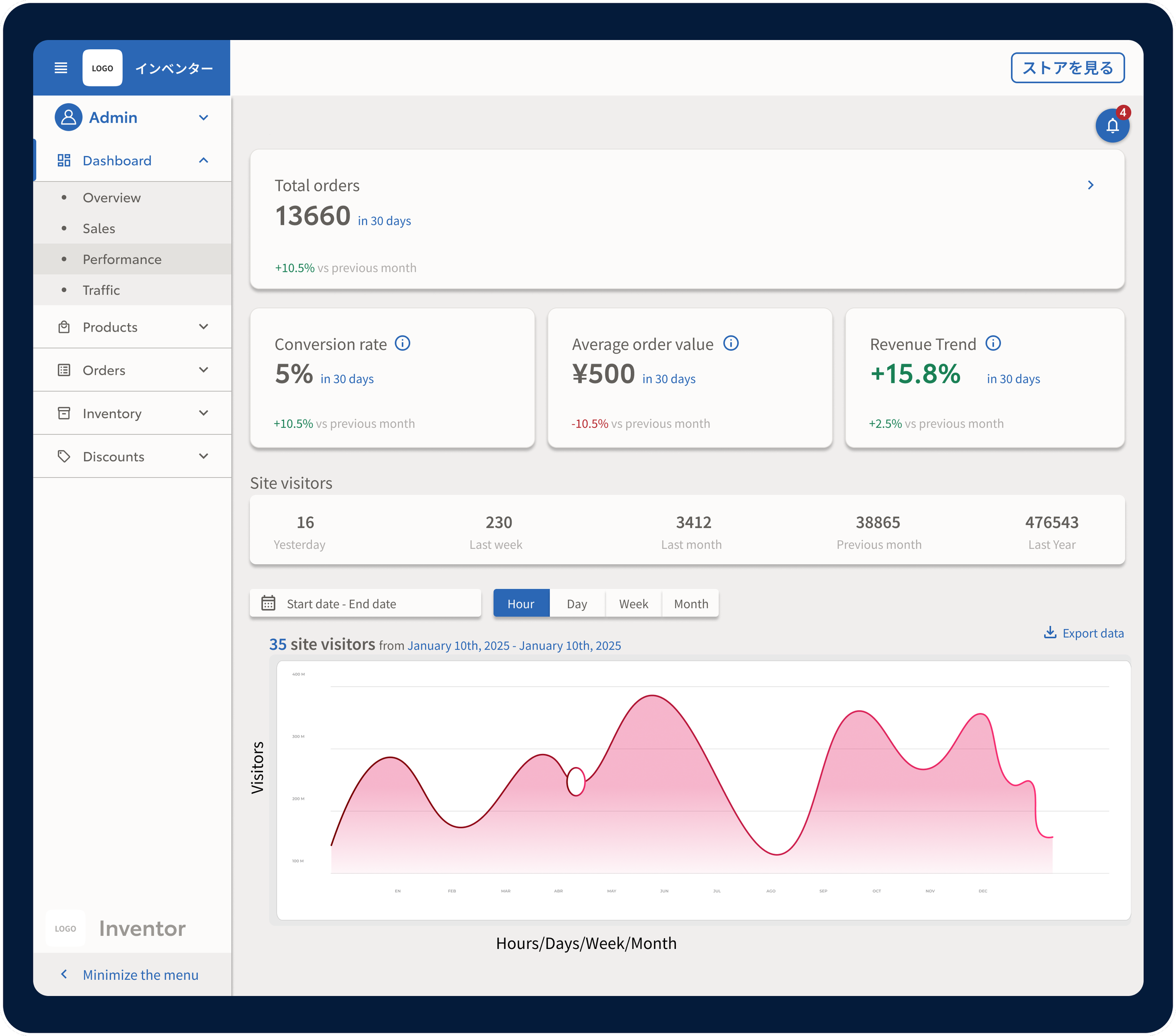Expand the Products menu section

point(203,327)
